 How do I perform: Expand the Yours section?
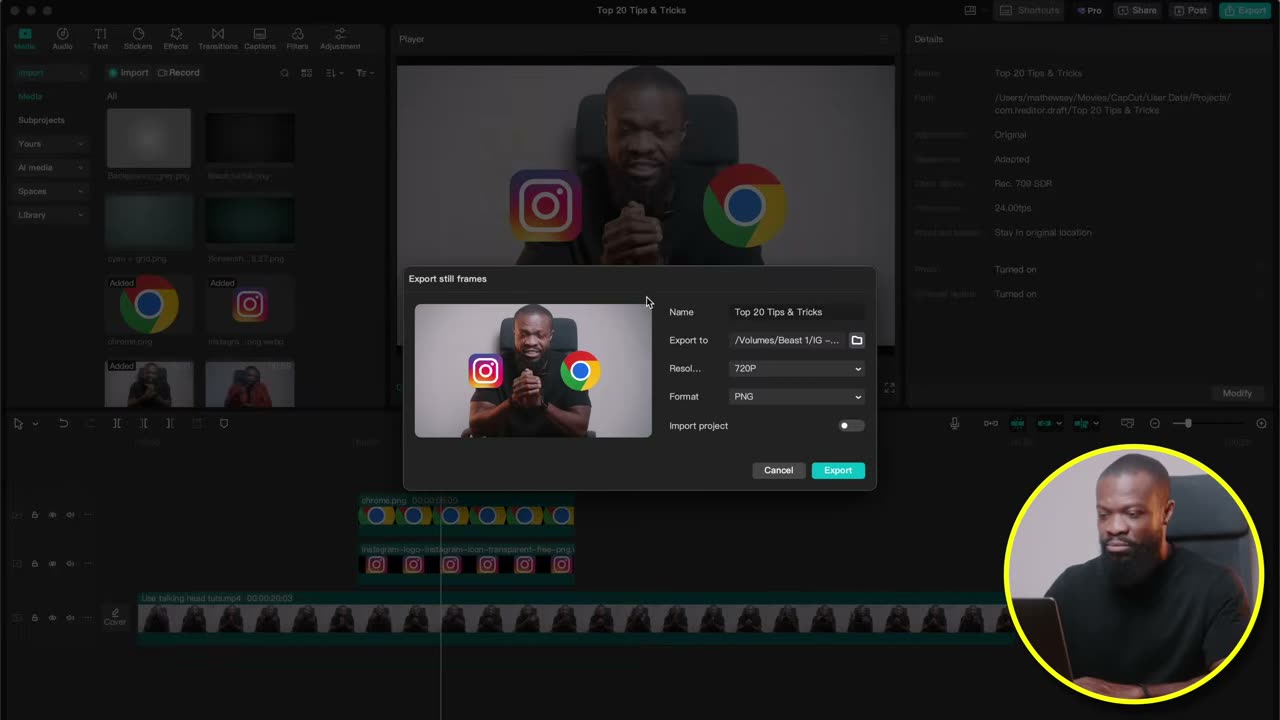pyautogui.click(x=52, y=144)
